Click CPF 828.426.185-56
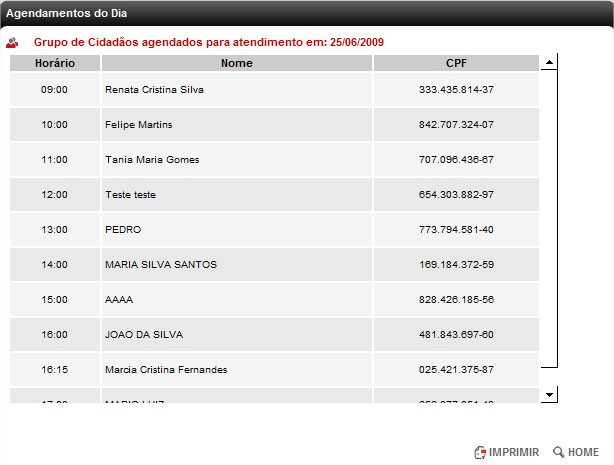This screenshot has width=614, height=465. pos(456,300)
